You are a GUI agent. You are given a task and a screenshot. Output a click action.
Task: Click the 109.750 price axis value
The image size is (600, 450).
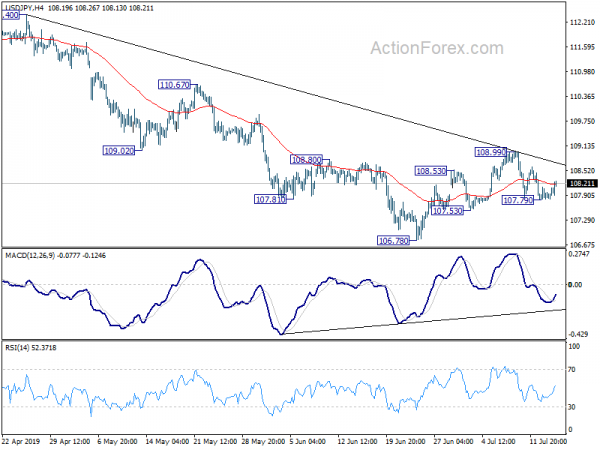tap(582, 121)
